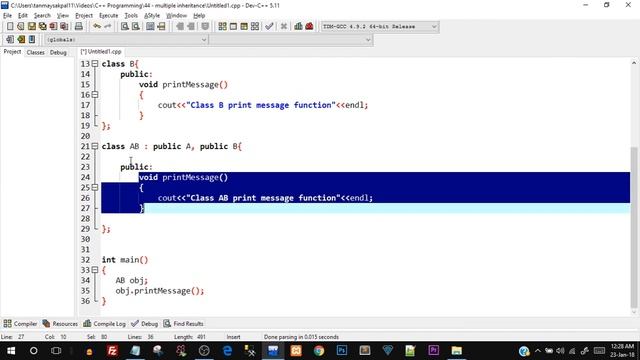The image size is (640, 360).
Task: Open the Compile Log bottom tab
Action: coord(104,324)
